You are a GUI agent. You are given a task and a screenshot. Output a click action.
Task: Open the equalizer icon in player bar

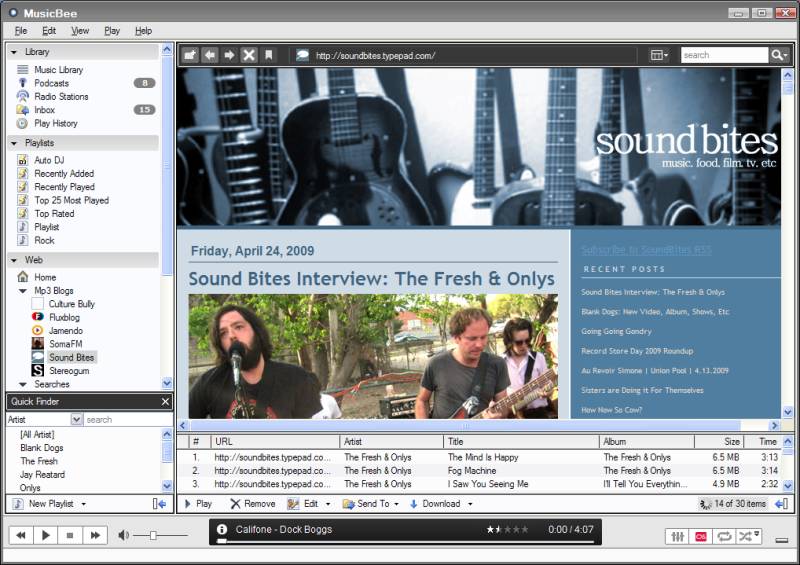coord(678,536)
